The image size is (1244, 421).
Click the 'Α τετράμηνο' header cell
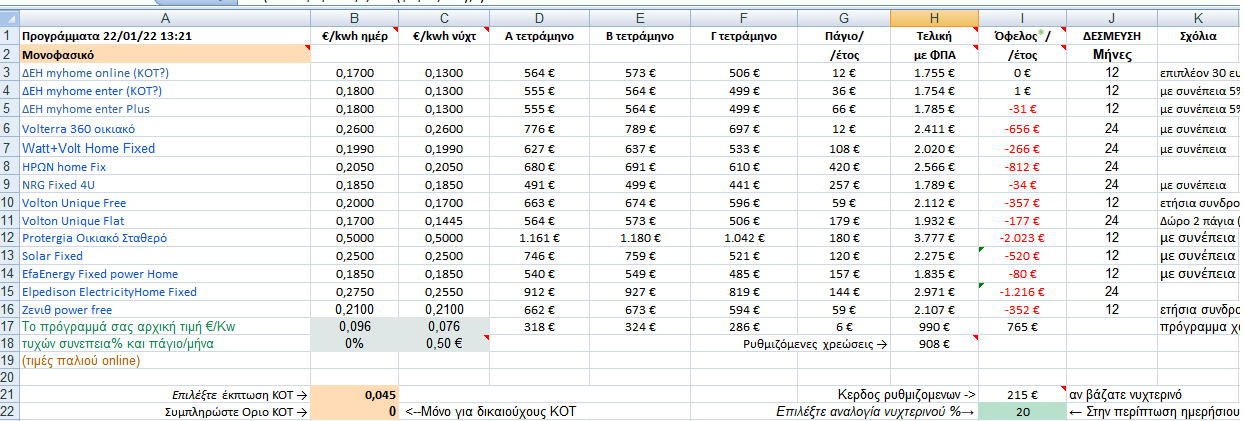[x=539, y=35]
